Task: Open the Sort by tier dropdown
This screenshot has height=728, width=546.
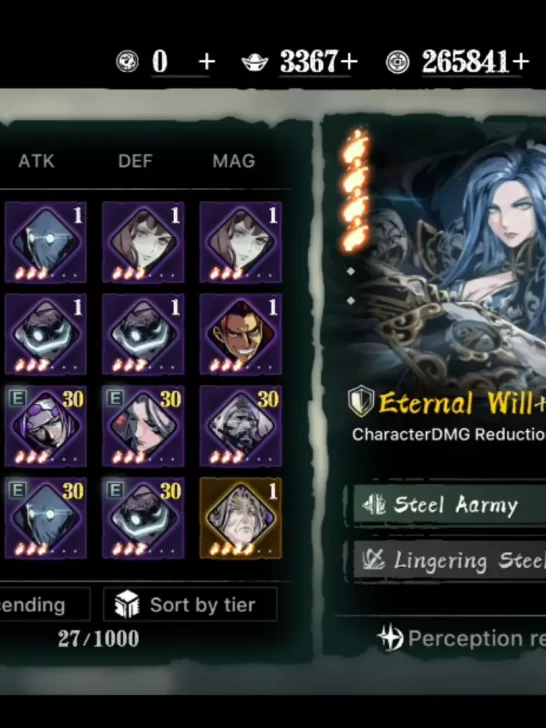Action: pos(190,604)
